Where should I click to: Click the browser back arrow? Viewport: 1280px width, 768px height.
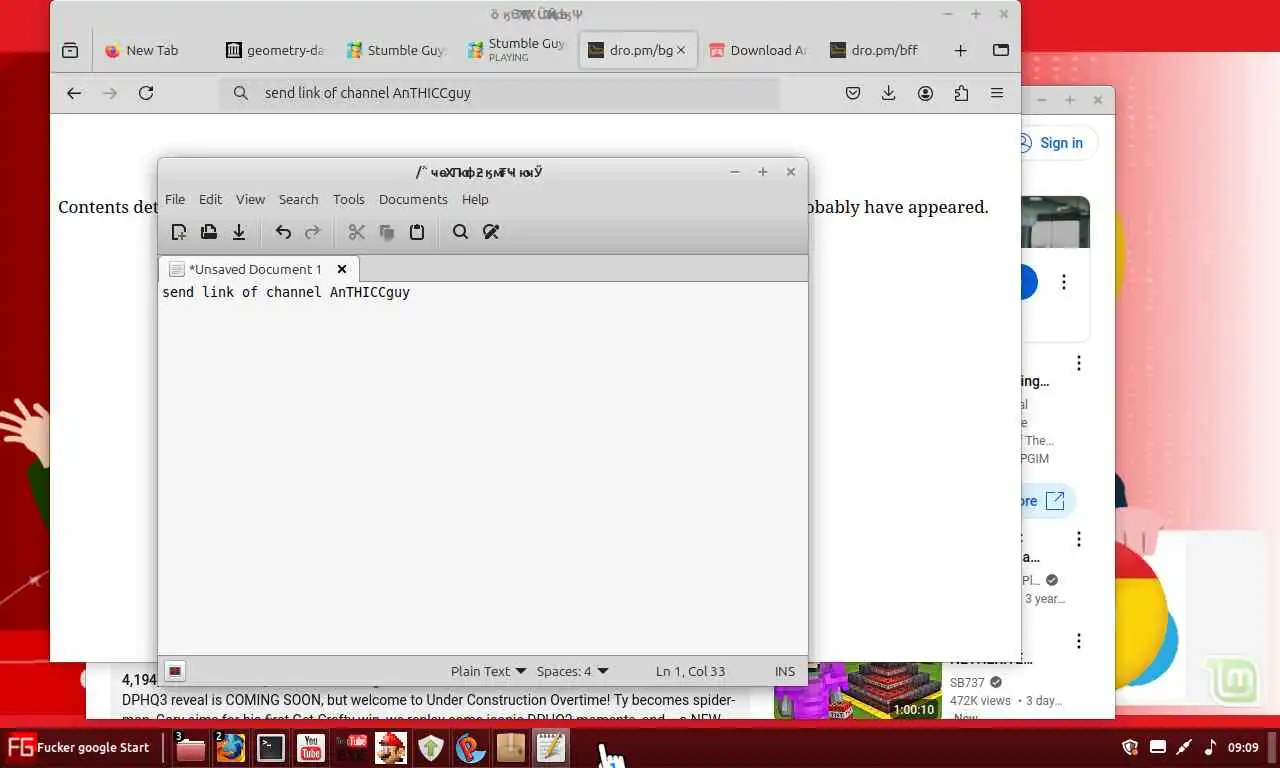[x=74, y=93]
